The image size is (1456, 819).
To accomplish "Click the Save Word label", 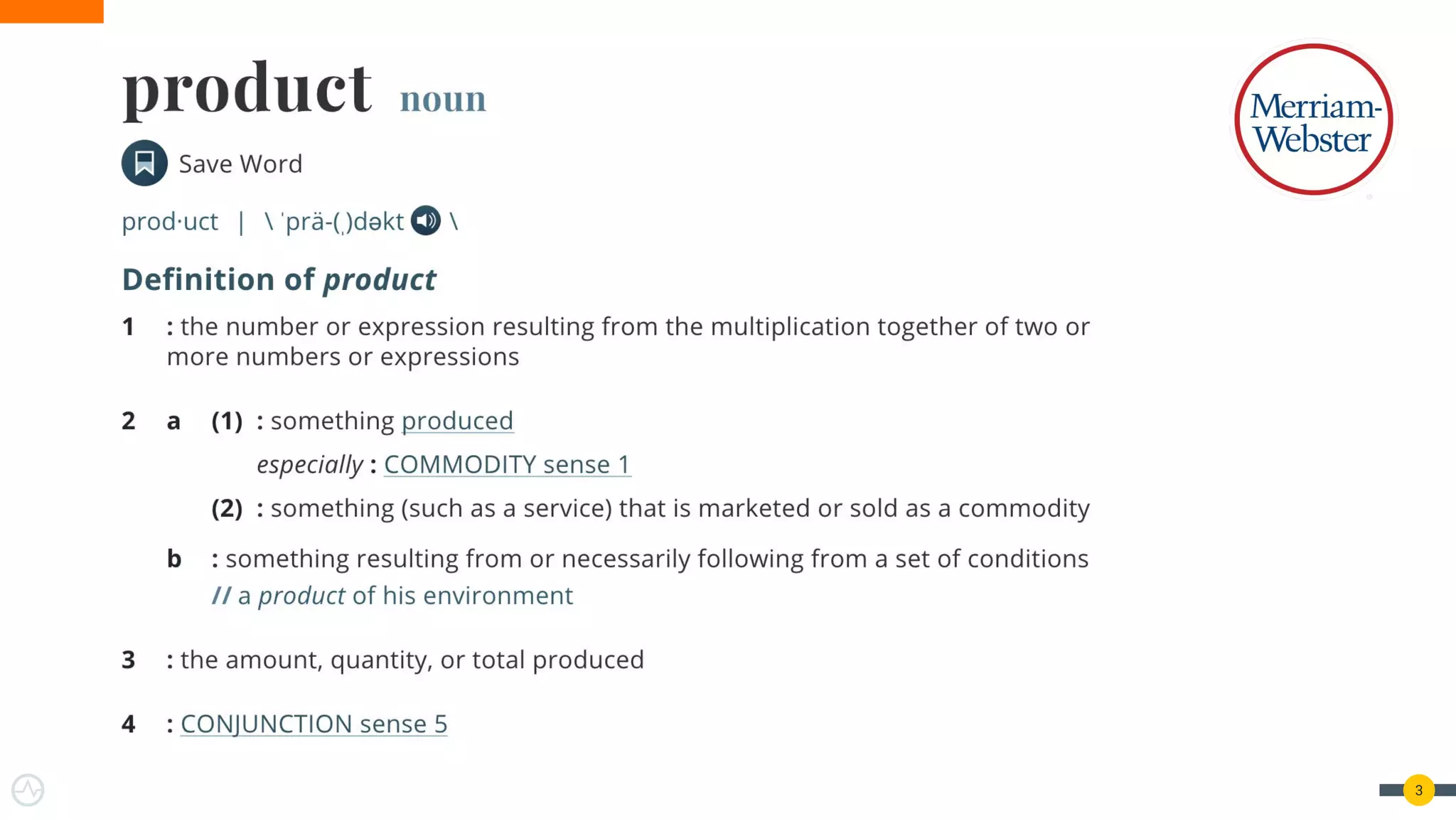I will click(240, 164).
